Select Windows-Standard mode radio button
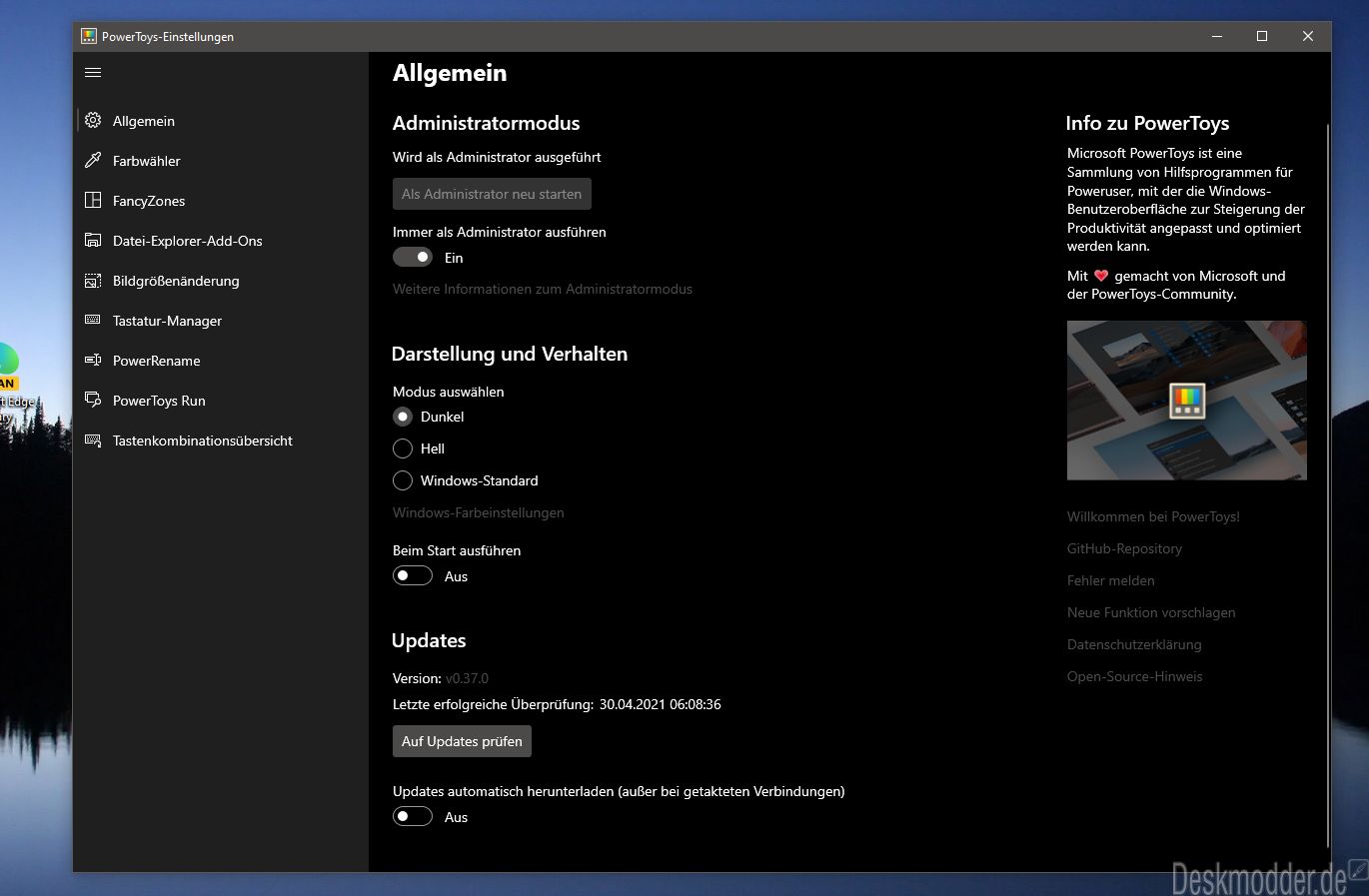This screenshot has width=1369, height=896. click(403, 480)
